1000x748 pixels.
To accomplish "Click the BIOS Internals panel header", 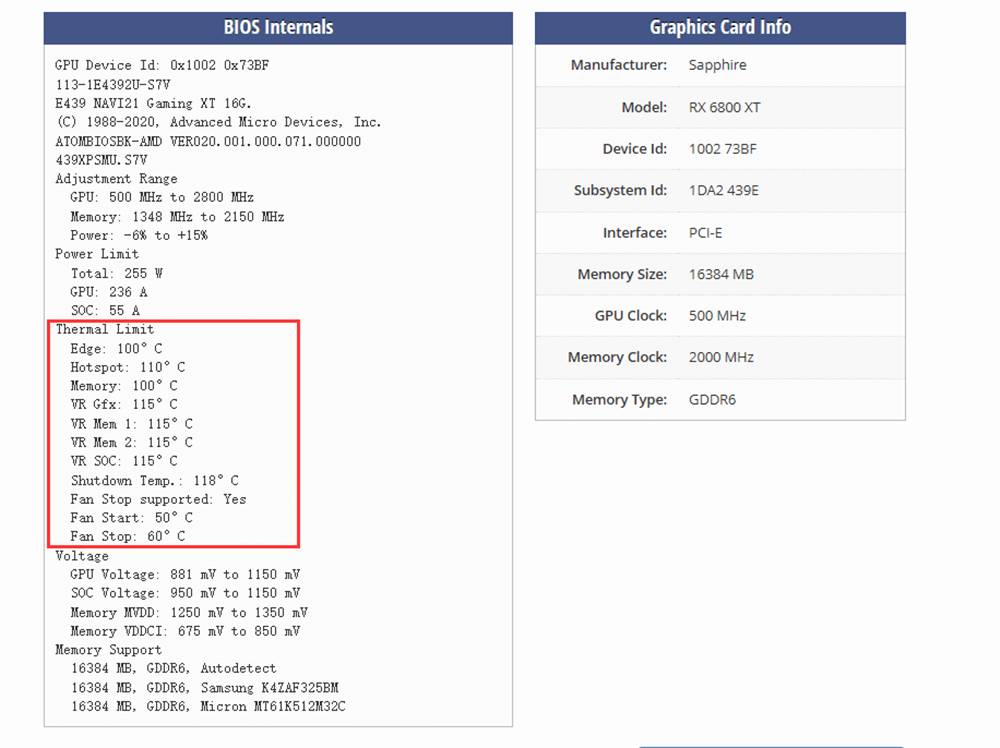I will [278, 28].
